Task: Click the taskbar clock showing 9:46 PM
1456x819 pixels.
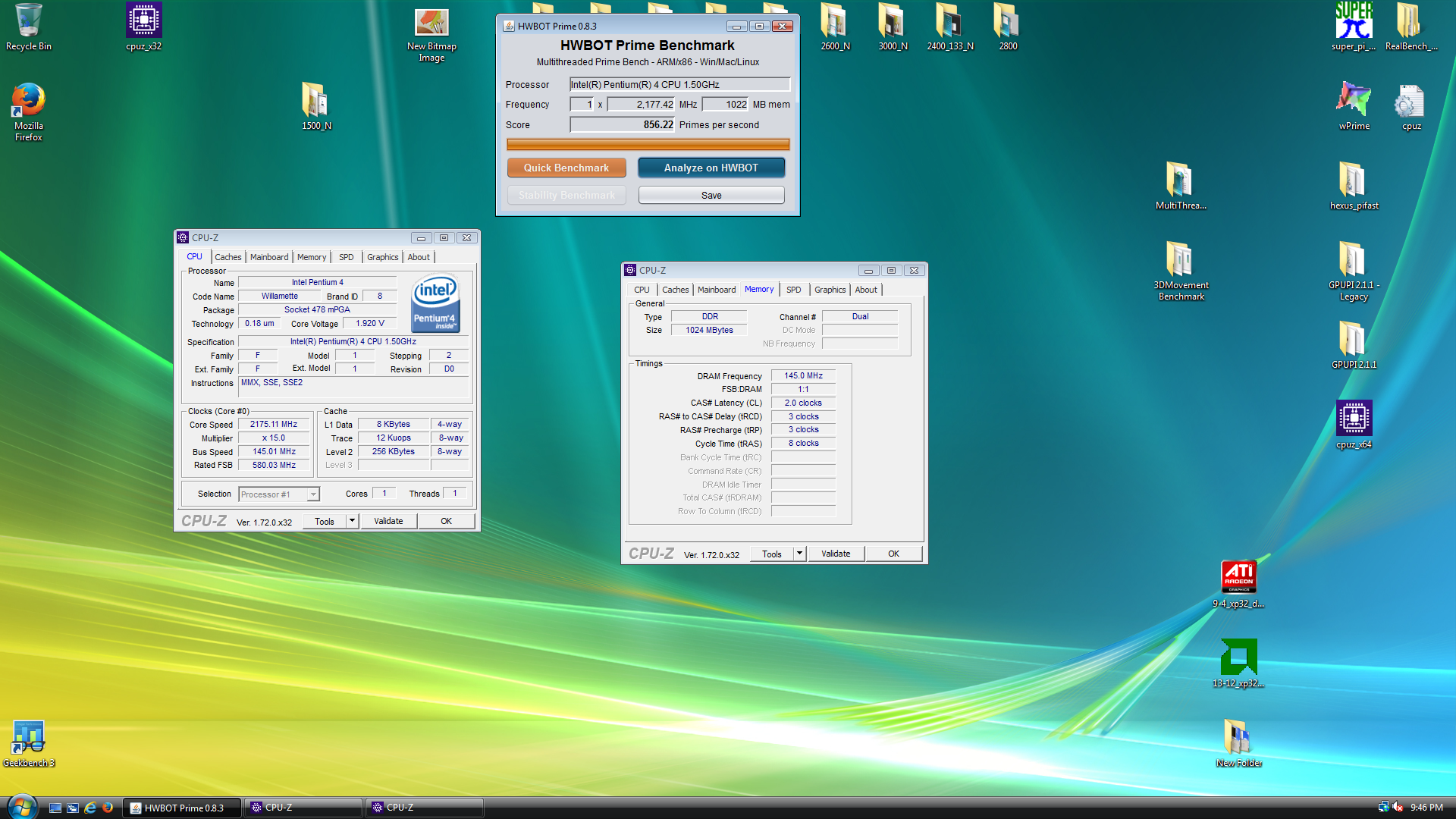Action: pyautogui.click(x=1426, y=808)
